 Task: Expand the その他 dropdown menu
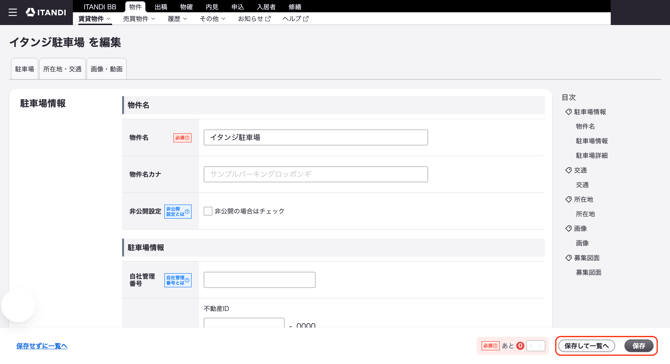[x=212, y=19]
